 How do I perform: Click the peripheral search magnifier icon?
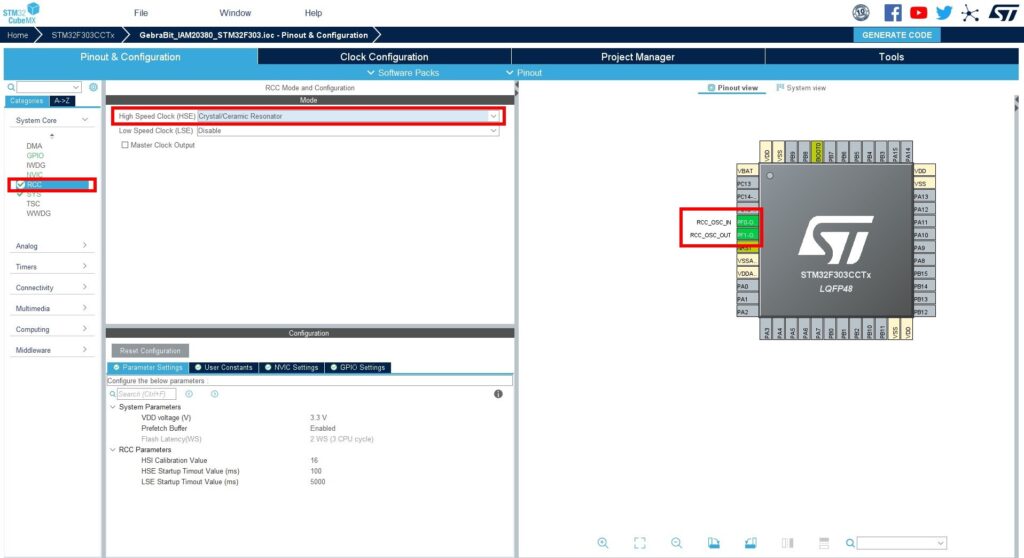click(11, 87)
